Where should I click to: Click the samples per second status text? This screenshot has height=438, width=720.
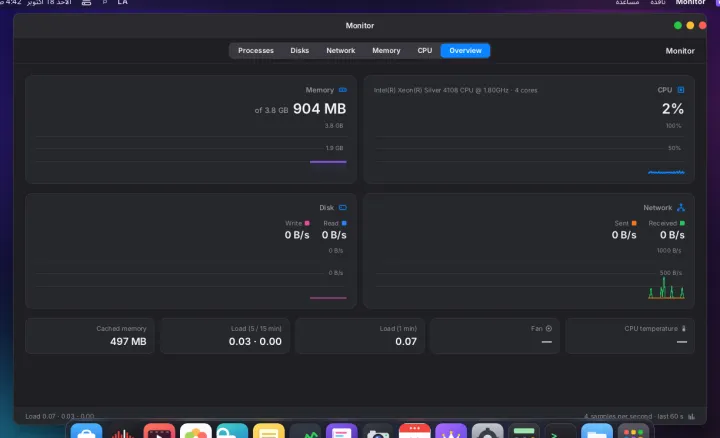(x=633, y=416)
